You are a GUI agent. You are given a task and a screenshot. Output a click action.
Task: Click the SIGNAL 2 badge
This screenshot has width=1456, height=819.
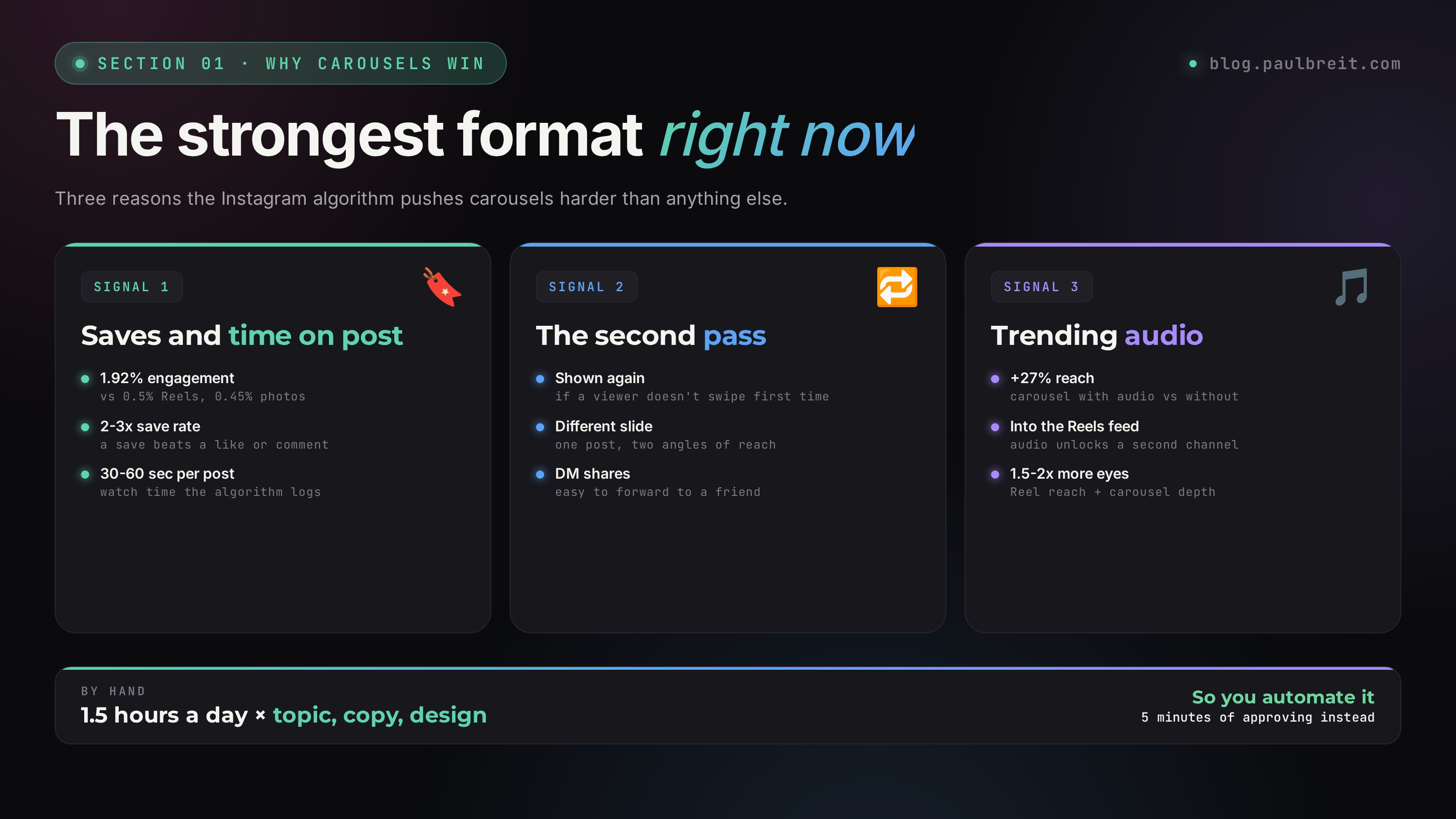click(586, 287)
